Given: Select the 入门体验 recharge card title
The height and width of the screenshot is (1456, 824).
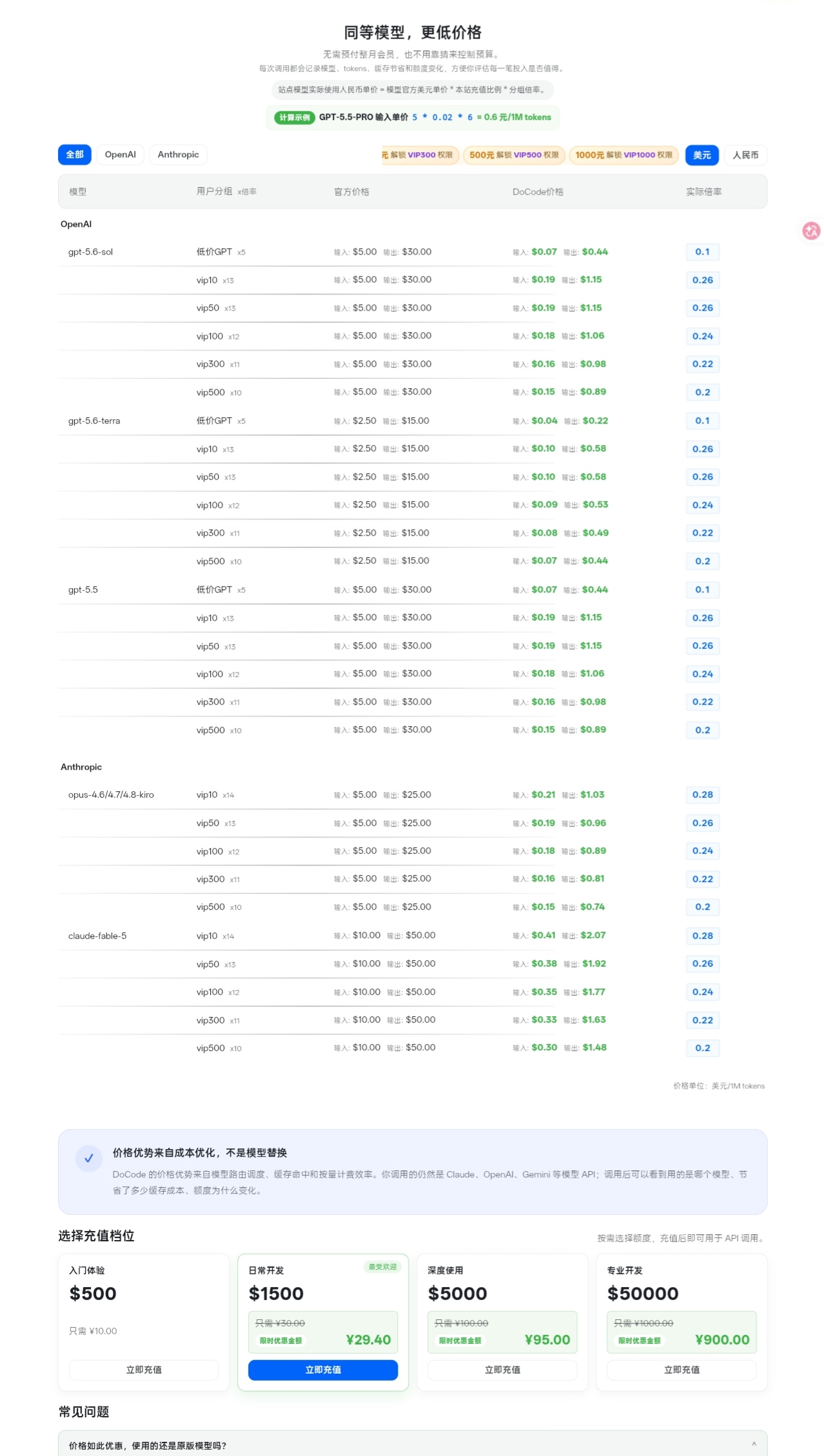Looking at the screenshot, I should (x=87, y=1270).
